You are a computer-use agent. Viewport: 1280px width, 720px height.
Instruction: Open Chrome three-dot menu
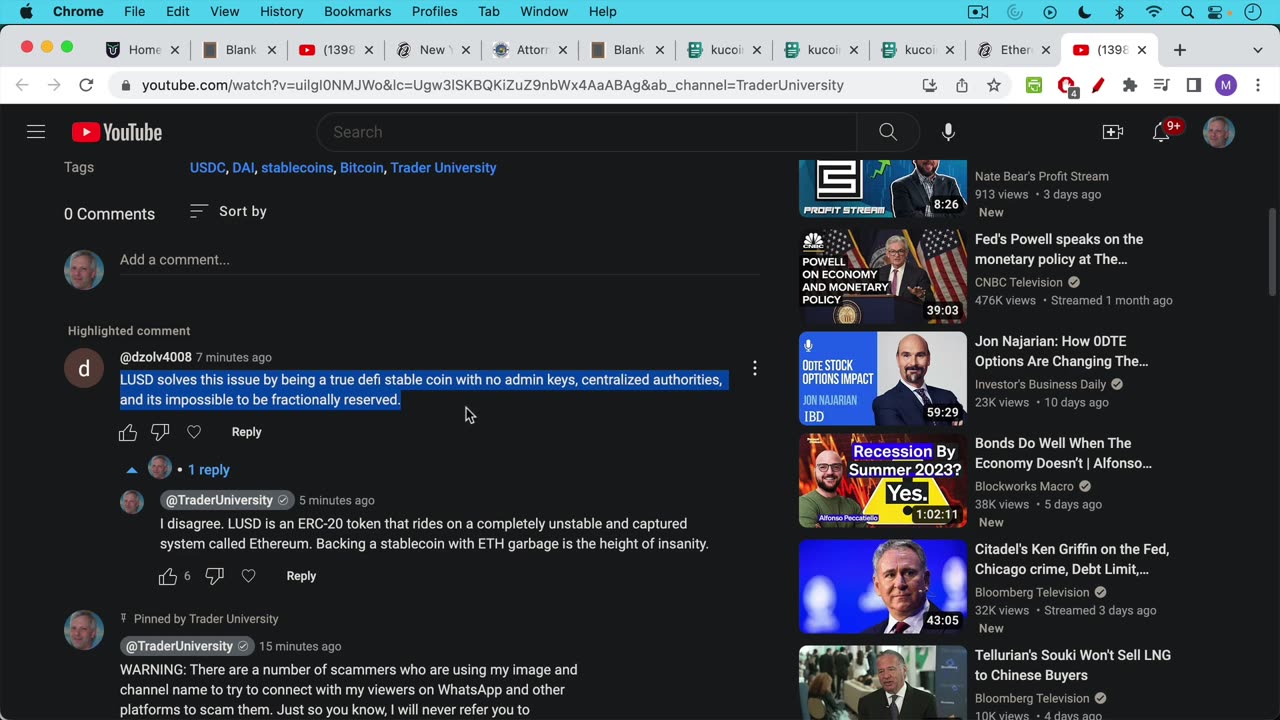(x=1257, y=85)
